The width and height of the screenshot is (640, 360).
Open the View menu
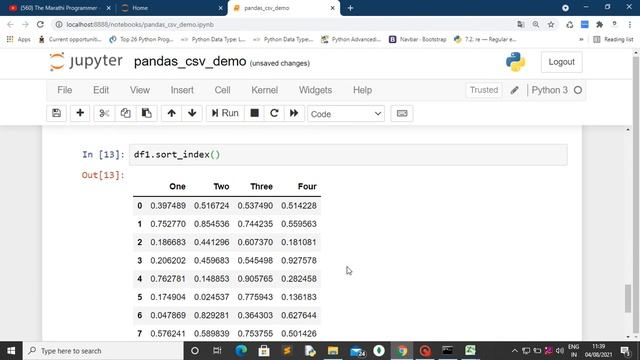140,90
